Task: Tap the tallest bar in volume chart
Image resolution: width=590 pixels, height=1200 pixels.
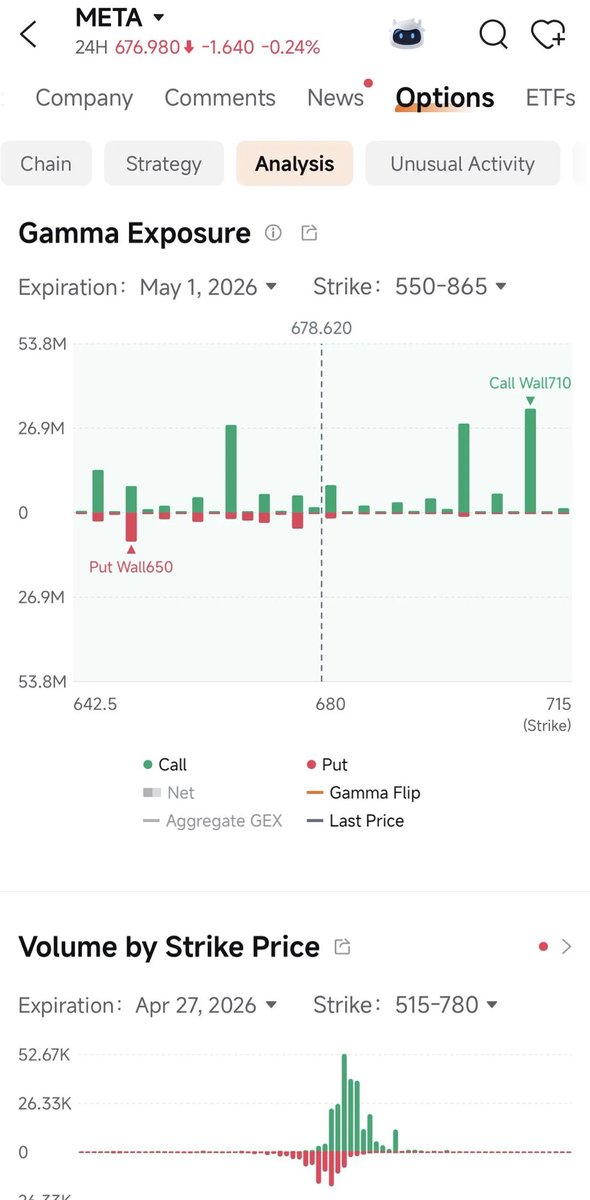Action: tap(344, 1102)
